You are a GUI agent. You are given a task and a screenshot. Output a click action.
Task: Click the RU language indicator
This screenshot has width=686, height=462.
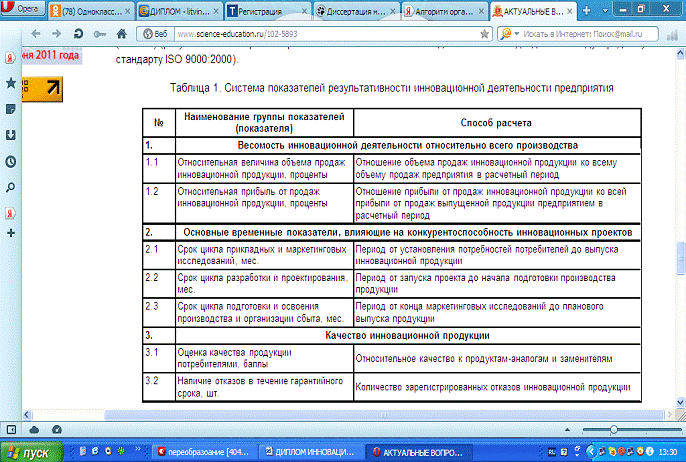click(x=552, y=452)
